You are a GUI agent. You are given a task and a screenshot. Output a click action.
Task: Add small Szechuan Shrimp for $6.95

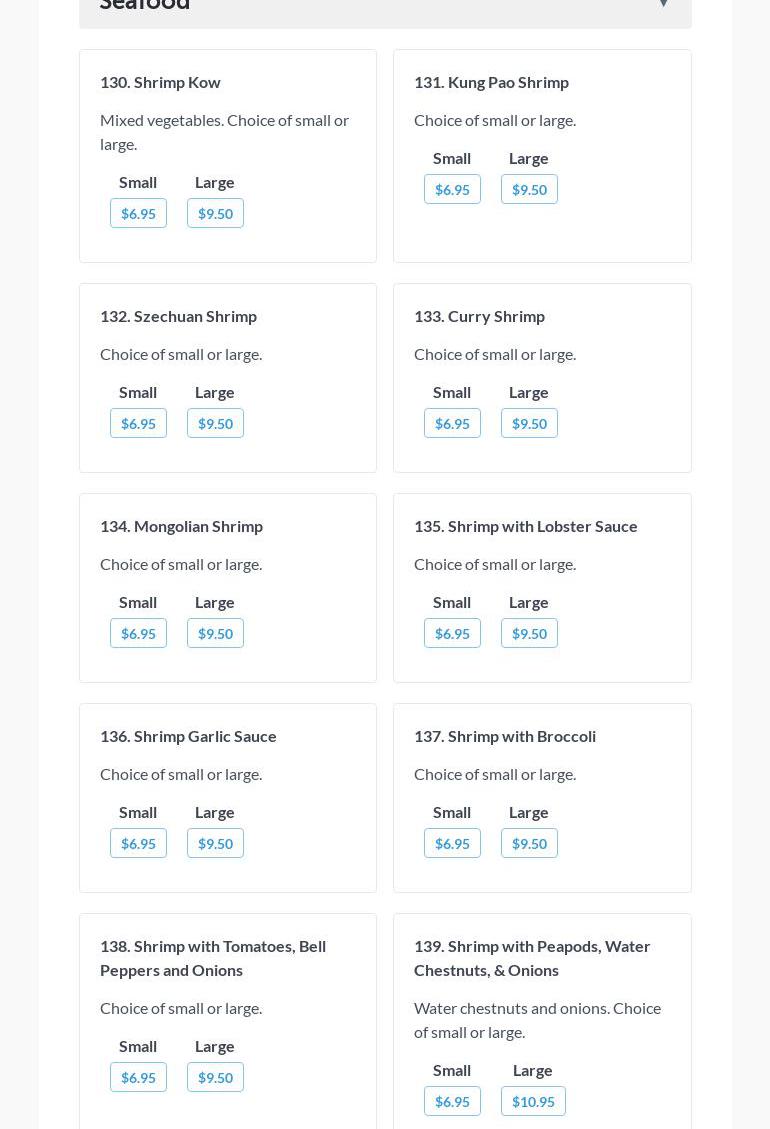tap(138, 423)
